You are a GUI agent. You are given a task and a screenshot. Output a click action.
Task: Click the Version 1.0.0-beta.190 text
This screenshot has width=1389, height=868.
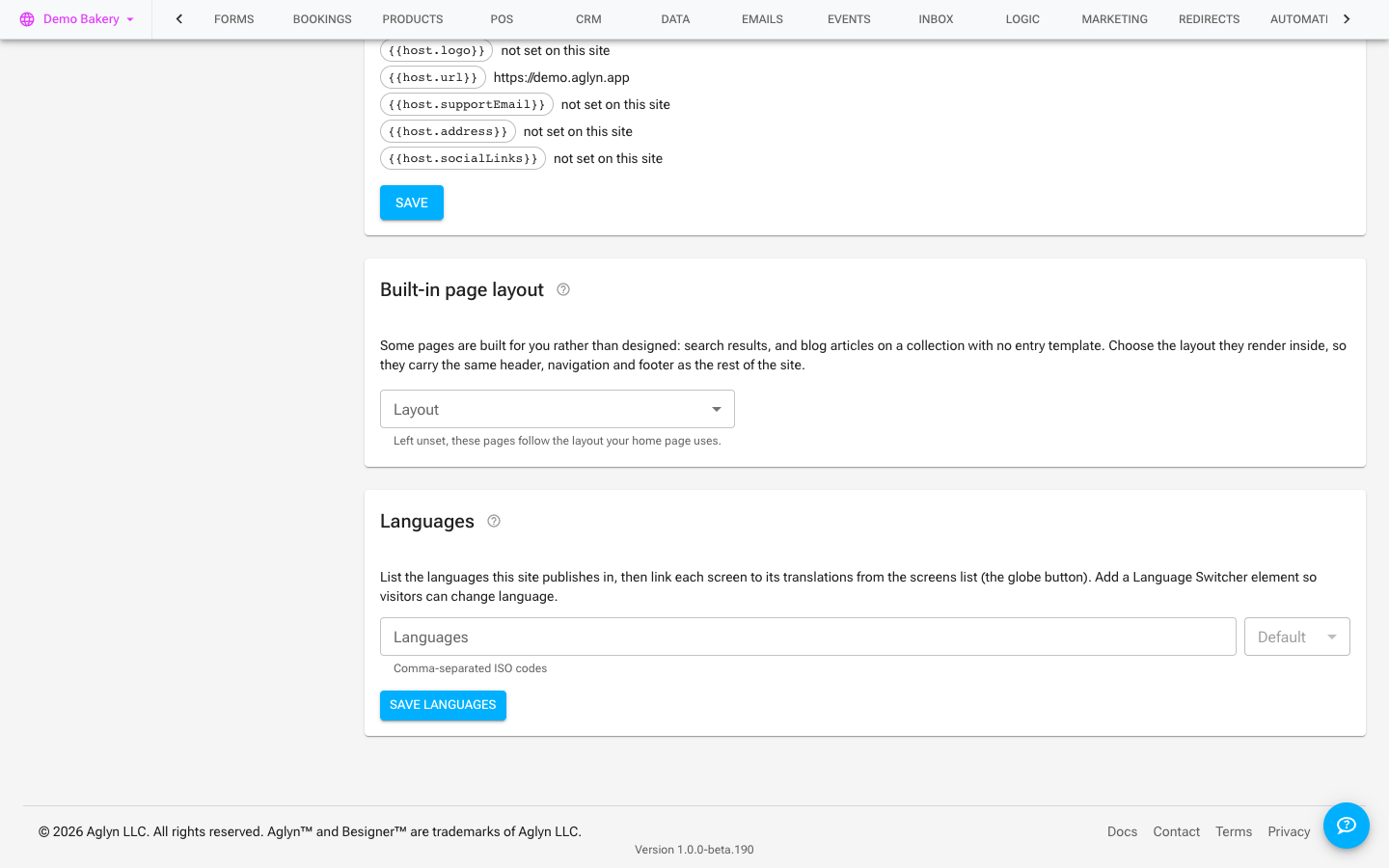pos(694,850)
